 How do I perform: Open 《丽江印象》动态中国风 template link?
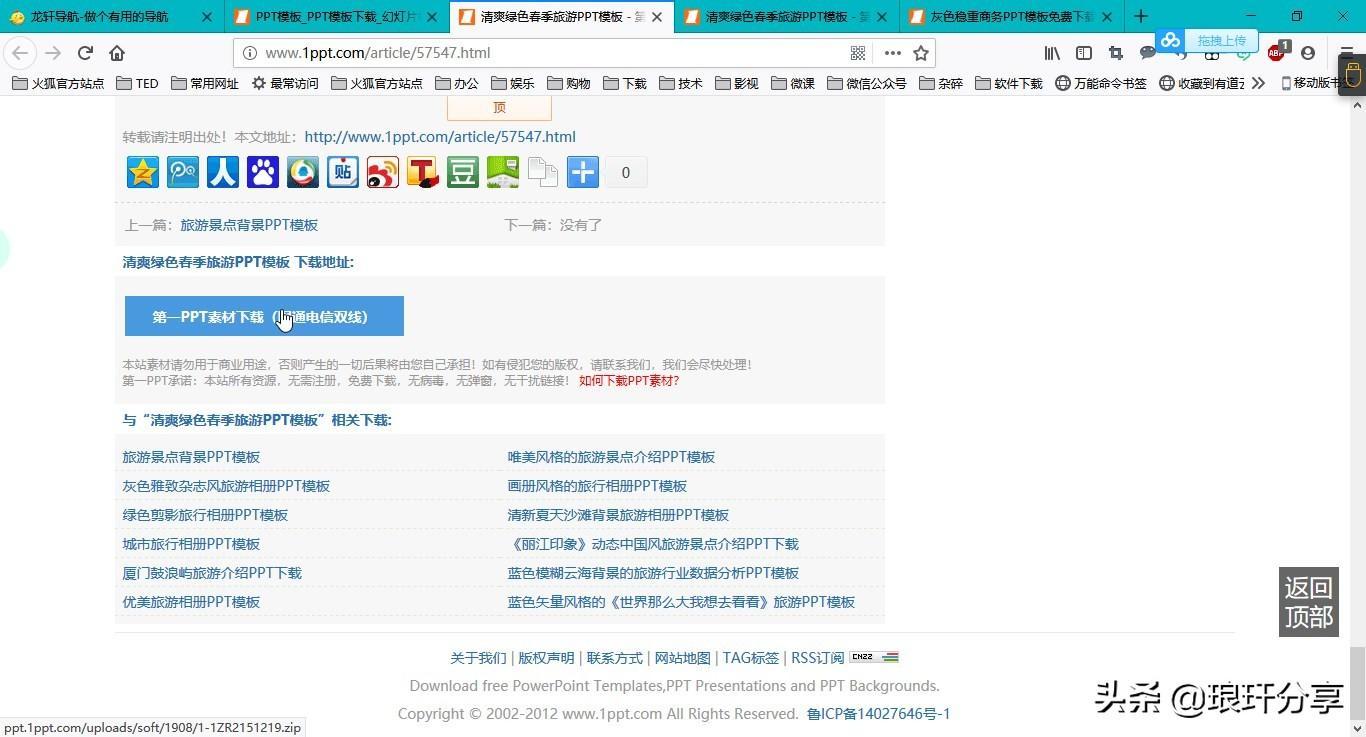pos(653,544)
